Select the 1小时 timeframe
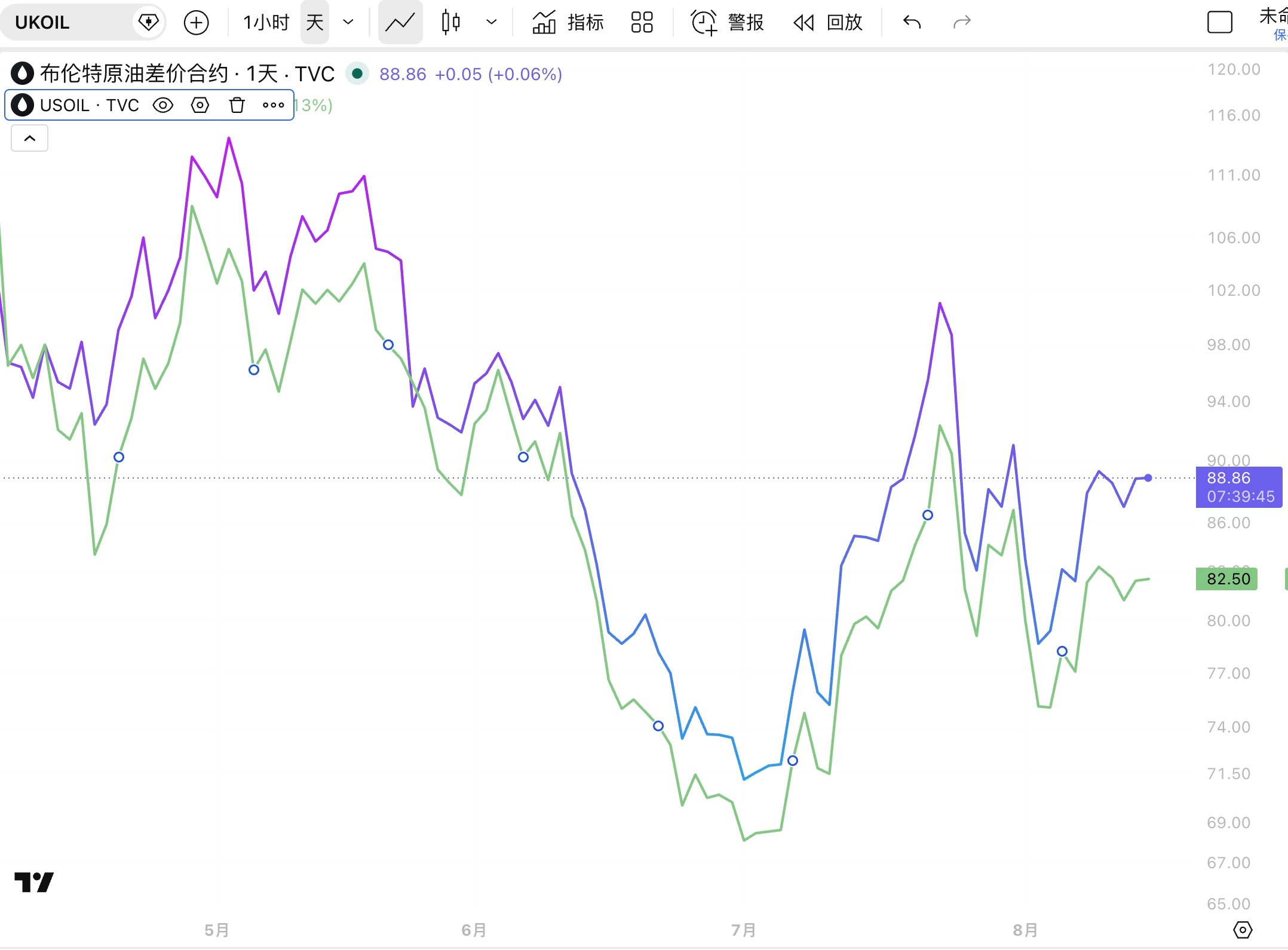The height and width of the screenshot is (950, 1288). (x=266, y=23)
